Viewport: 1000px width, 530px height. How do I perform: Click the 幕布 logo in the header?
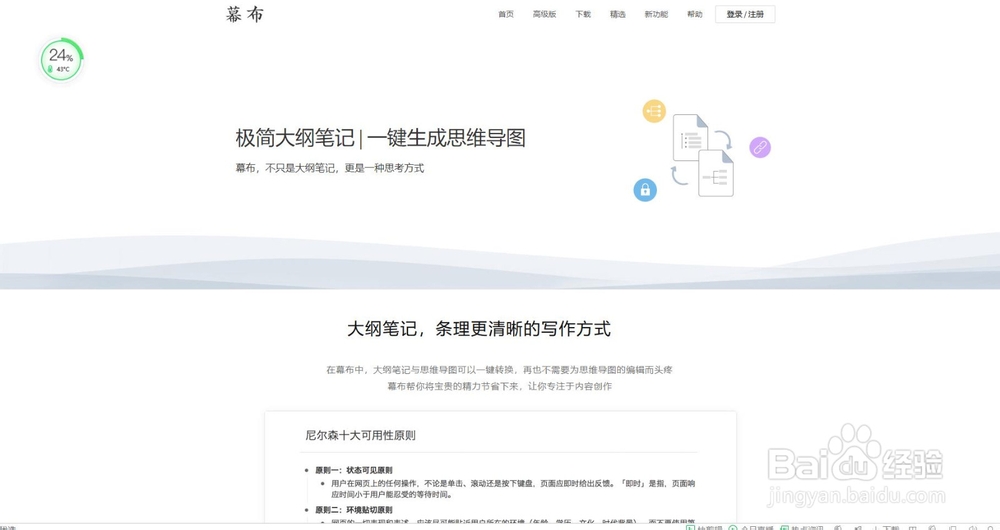coord(245,14)
